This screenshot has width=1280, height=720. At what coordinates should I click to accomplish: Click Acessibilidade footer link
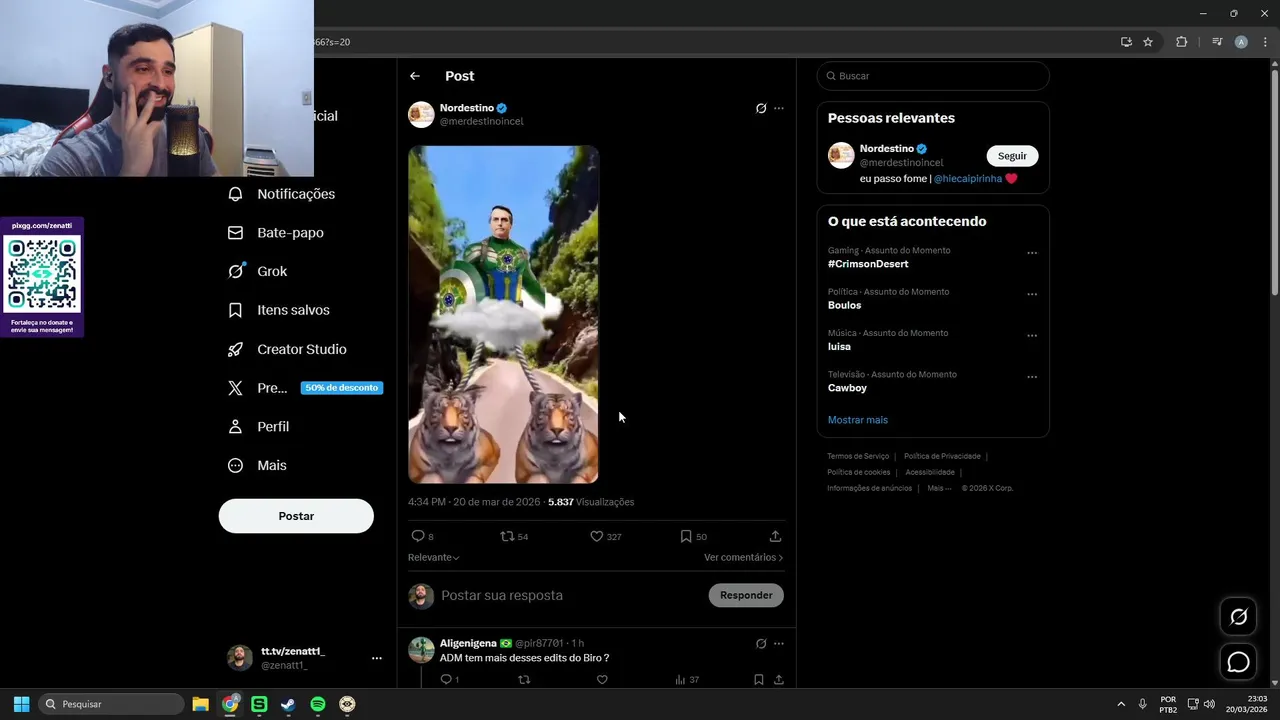click(x=930, y=472)
